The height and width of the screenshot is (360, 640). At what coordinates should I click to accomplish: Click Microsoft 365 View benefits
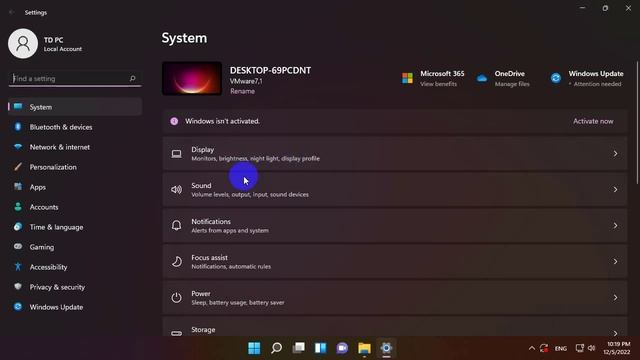pyautogui.click(x=438, y=84)
